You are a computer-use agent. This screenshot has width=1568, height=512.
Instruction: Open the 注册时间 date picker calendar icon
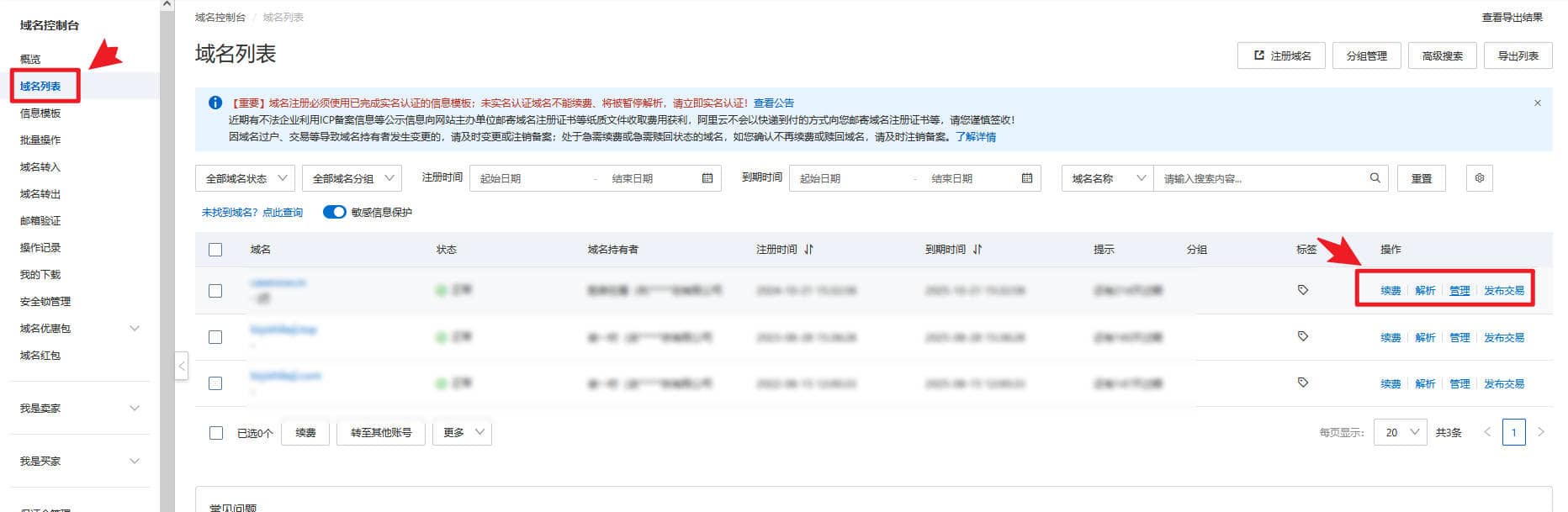(x=707, y=178)
